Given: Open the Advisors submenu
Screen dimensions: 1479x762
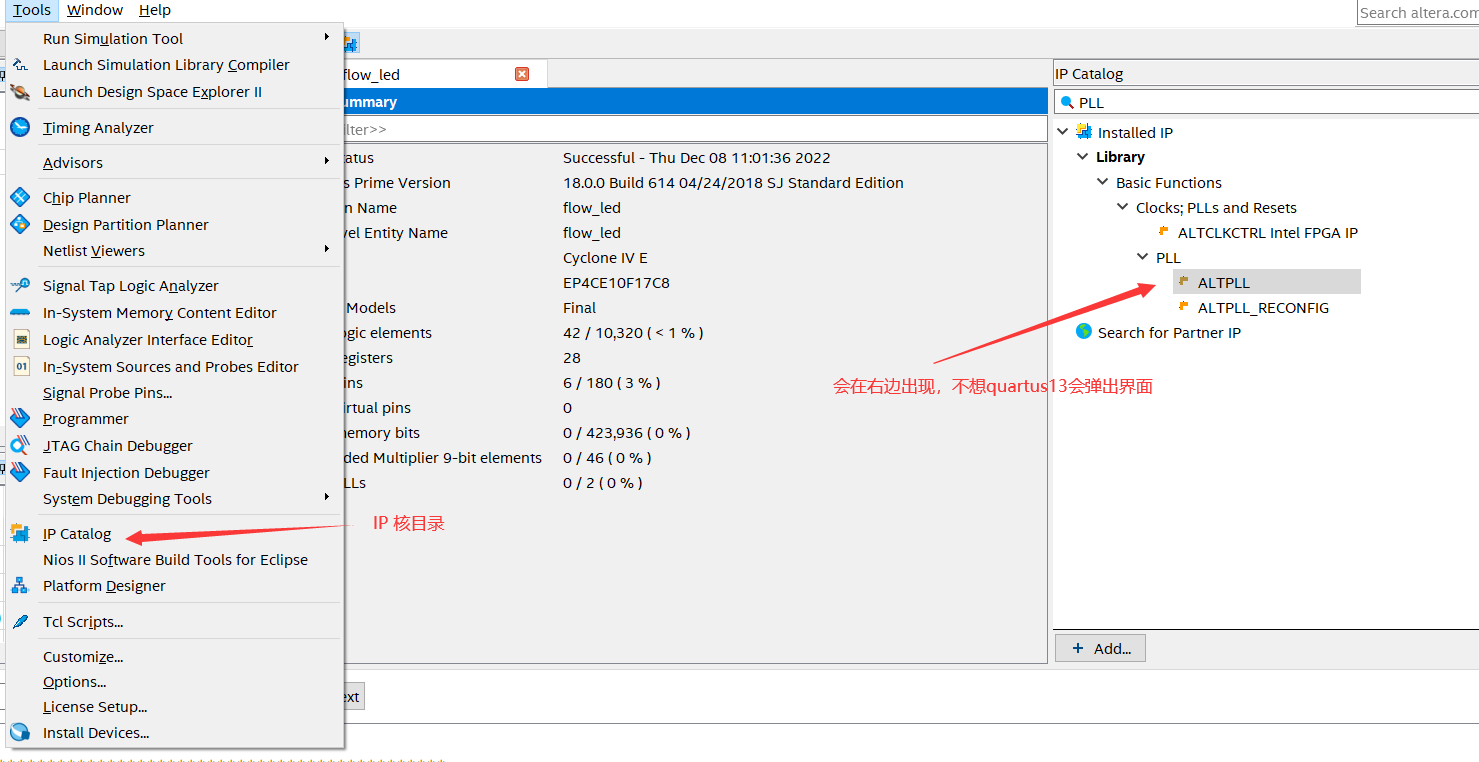Looking at the screenshot, I should tap(175, 163).
